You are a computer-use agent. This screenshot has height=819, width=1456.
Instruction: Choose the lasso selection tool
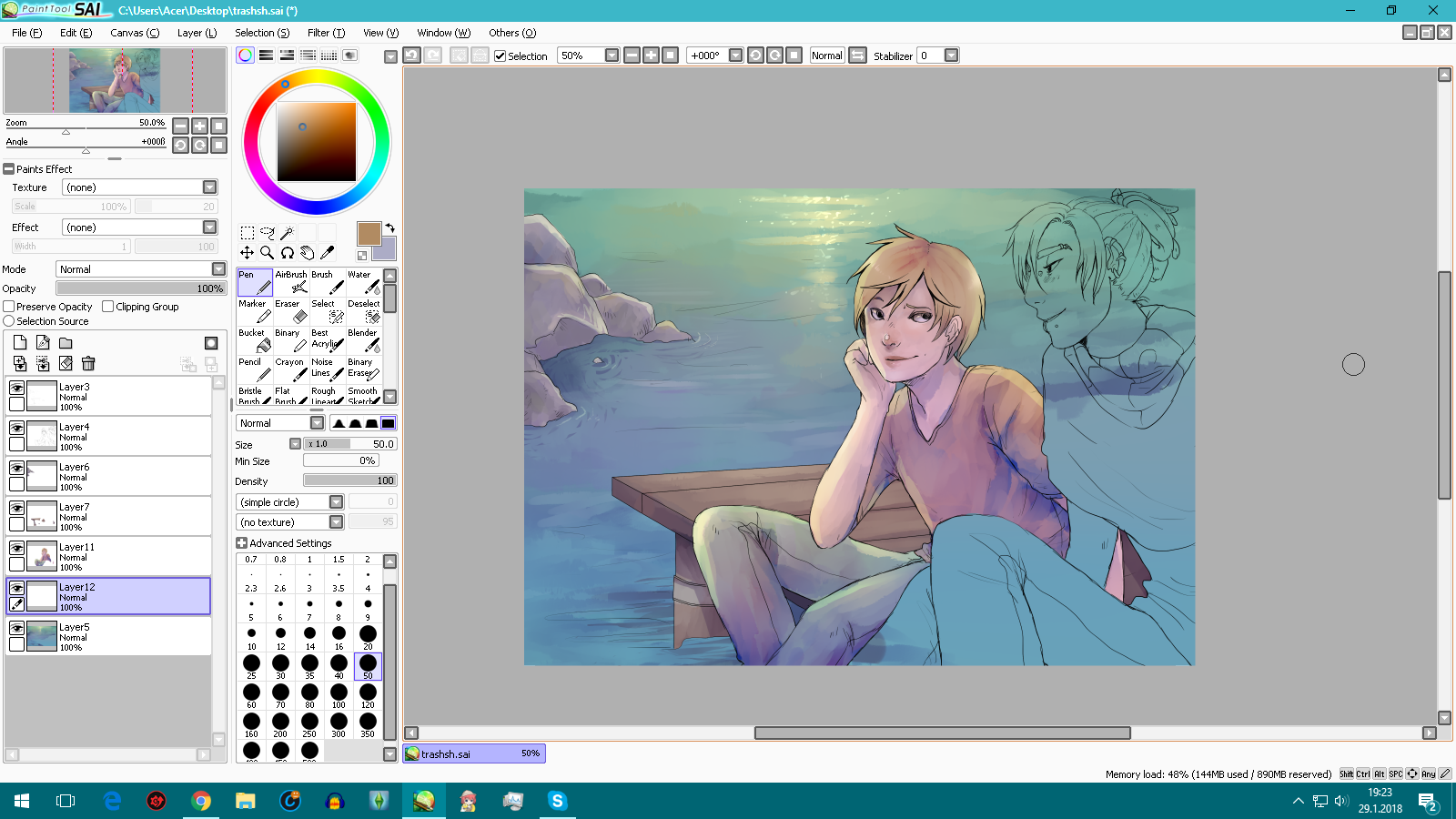click(267, 233)
